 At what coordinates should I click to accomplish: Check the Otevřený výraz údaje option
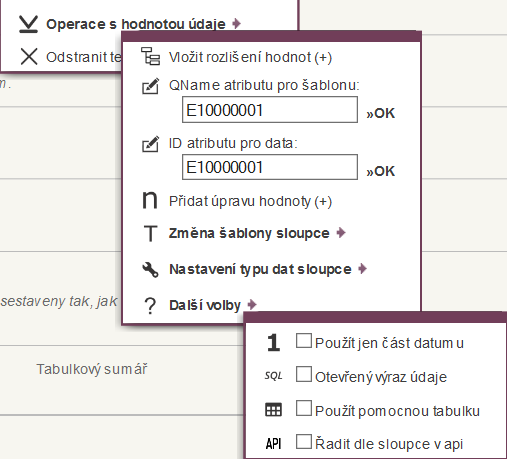304,374
